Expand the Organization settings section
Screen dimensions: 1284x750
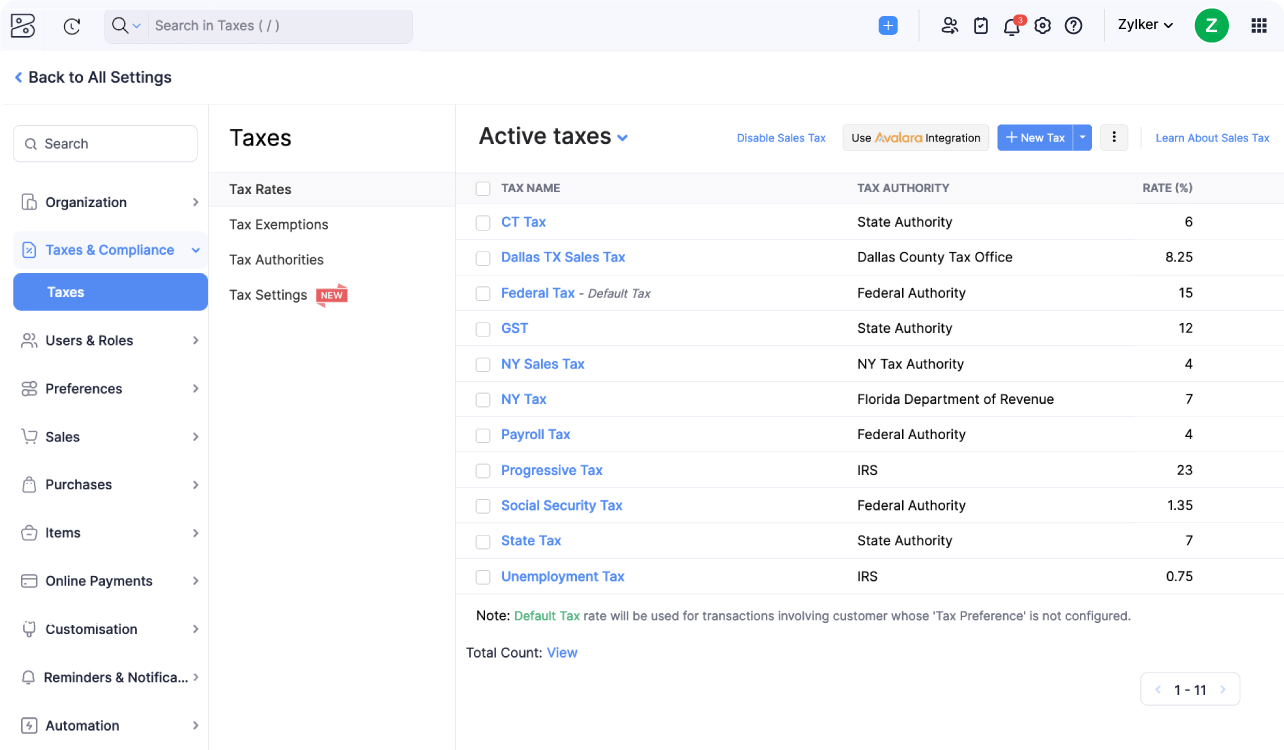110,202
